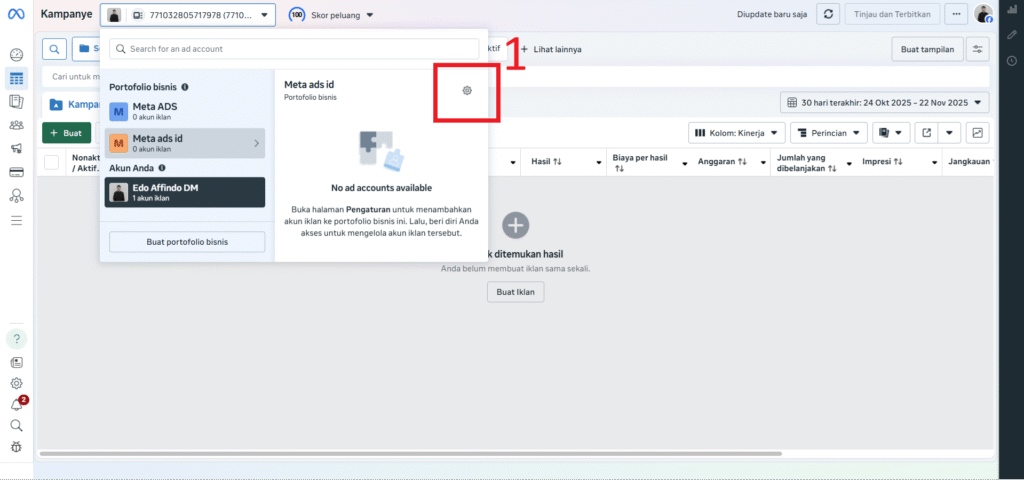Image resolution: width=1024 pixels, height=482 pixels.
Task: Open the ad account selector dropdown
Action: point(188,16)
